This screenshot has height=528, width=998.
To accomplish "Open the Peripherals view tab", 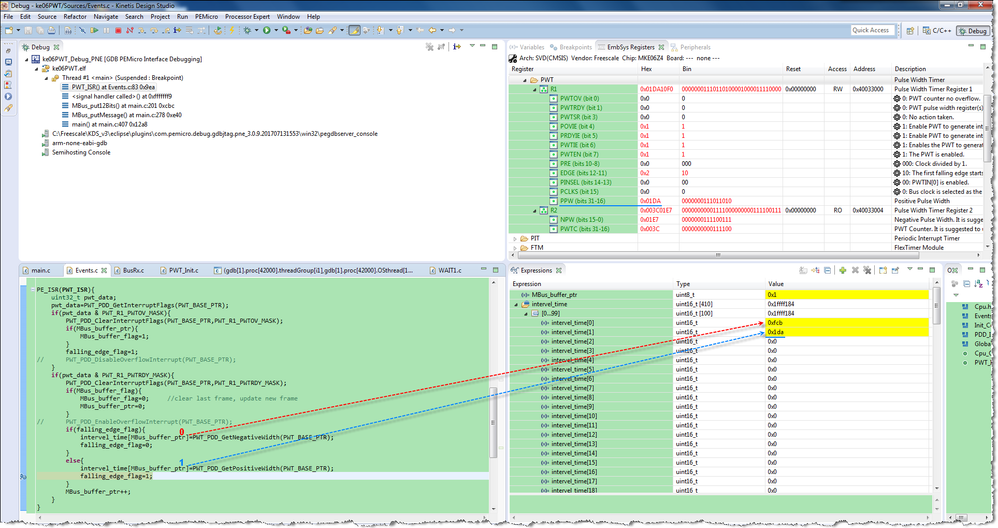I will click(x=690, y=47).
